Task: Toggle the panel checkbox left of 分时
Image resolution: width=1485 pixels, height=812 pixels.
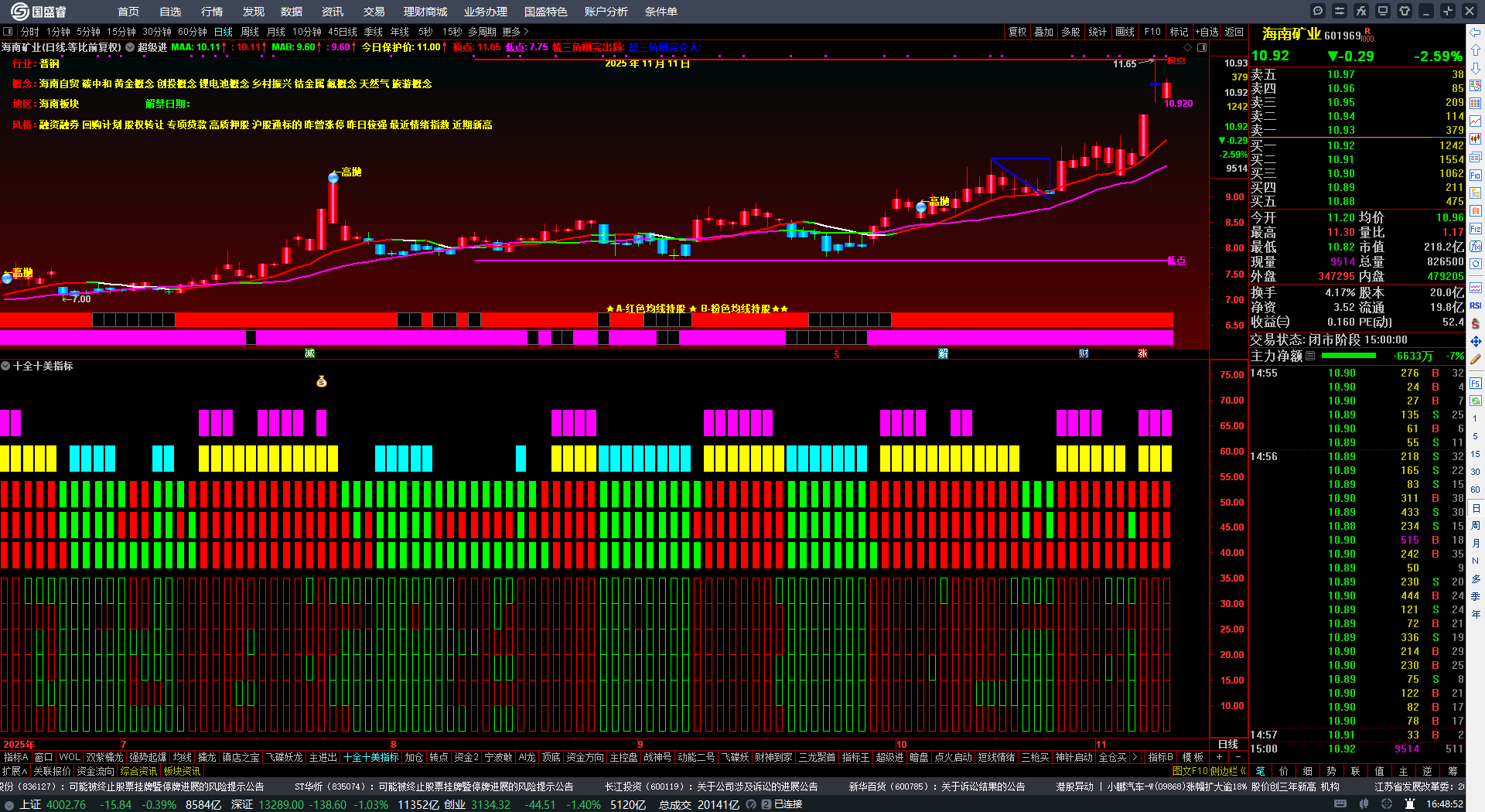Action: (8, 32)
